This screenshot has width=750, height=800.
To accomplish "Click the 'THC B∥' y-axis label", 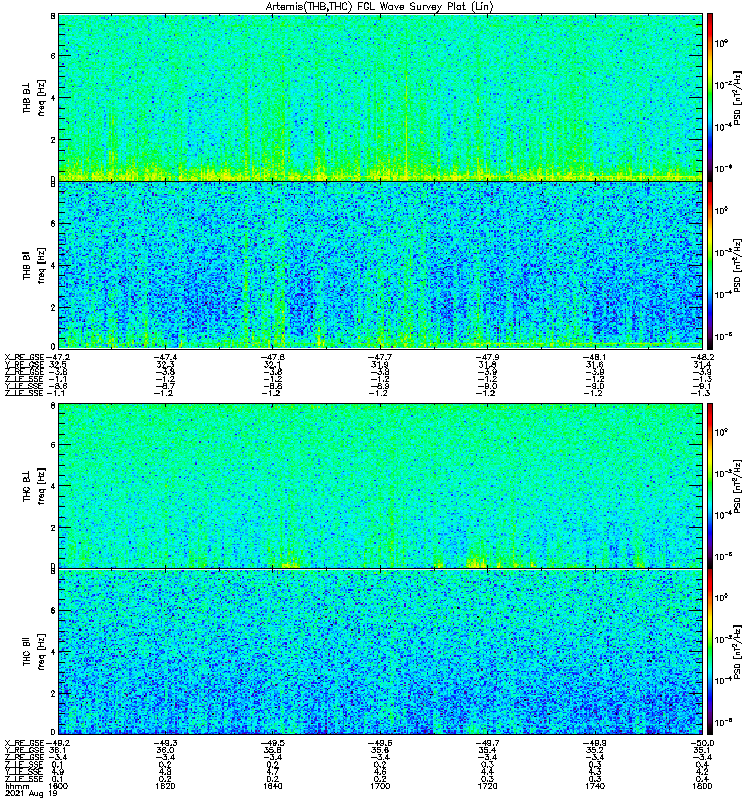I will click(x=27, y=652).
